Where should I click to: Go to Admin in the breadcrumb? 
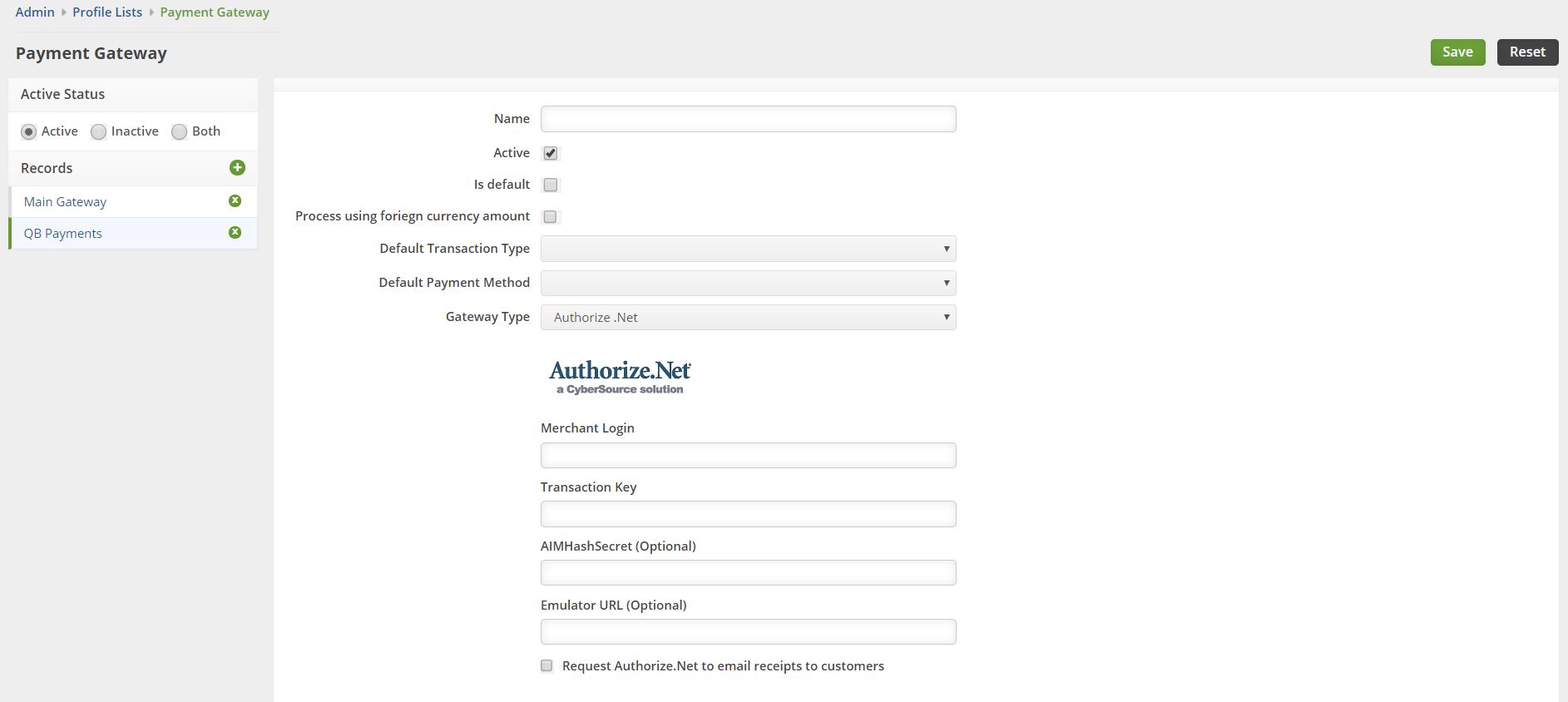click(35, 12)
